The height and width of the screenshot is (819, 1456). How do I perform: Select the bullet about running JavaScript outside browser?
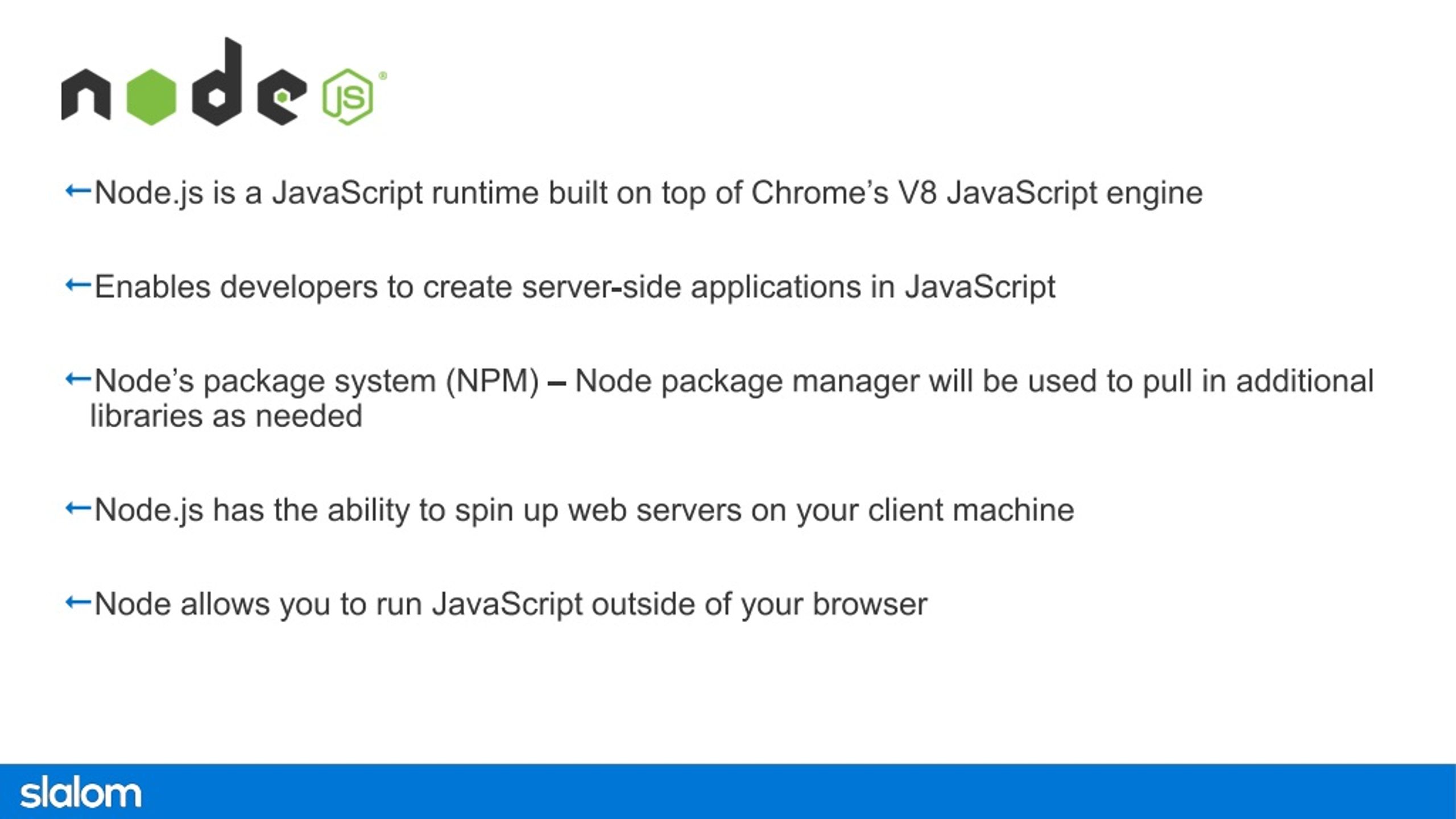tap(497, 604)
